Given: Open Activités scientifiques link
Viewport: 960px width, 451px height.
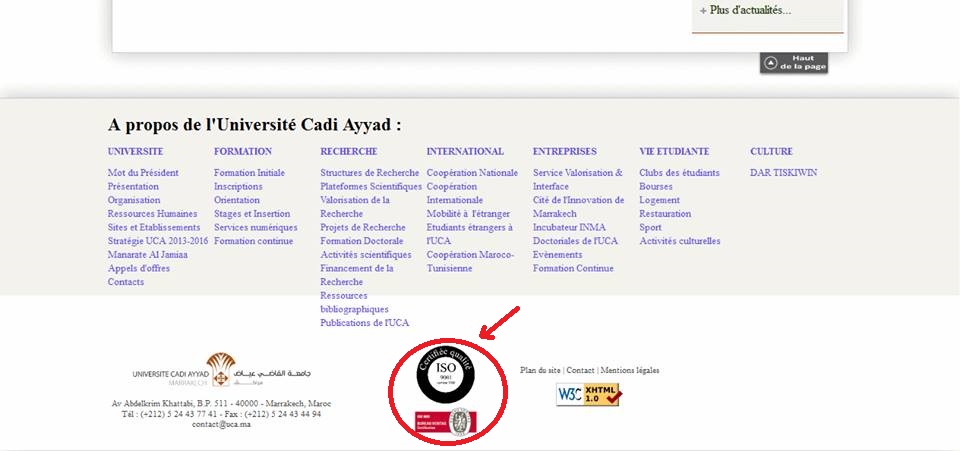Looking at the screenshot, I should [x=366, y=255].
